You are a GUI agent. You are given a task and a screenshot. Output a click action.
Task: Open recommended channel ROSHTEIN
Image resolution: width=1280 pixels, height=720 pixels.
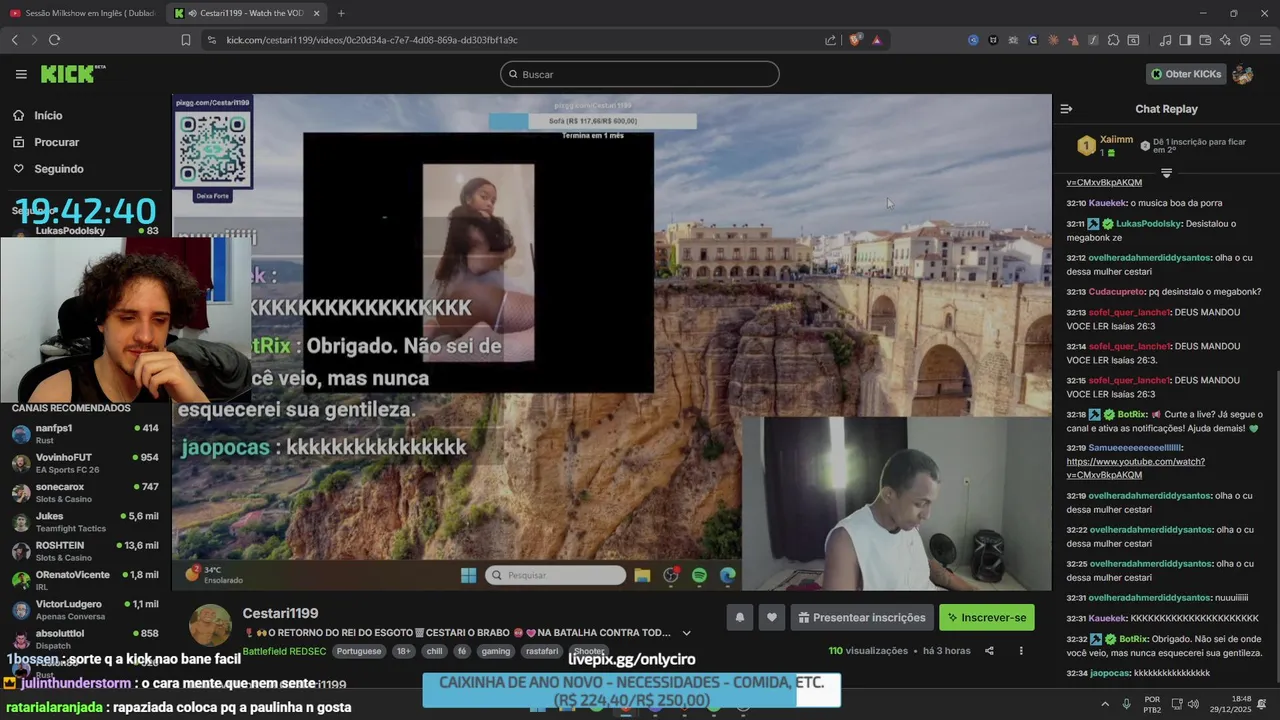coord(85,551)
